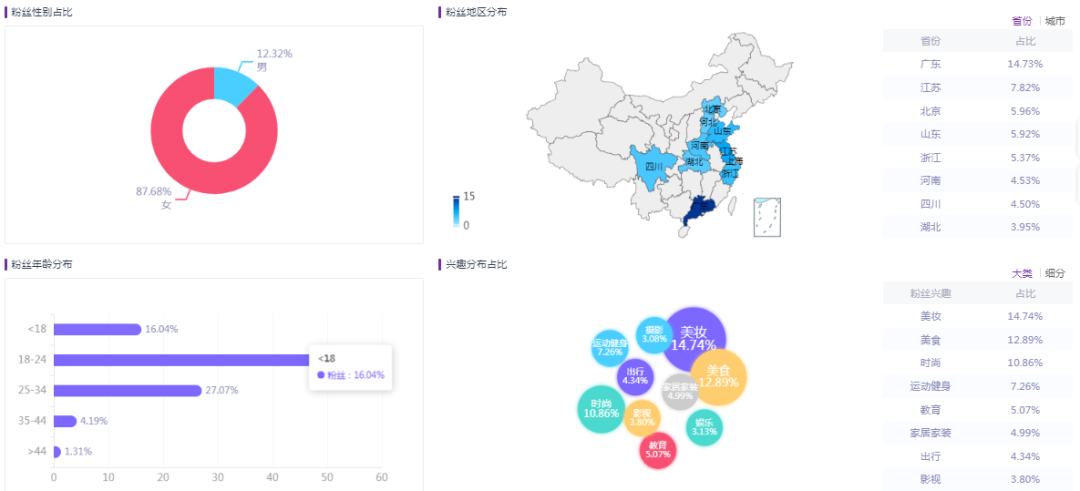Click the 12.32% male percentage label
The width and height of the screenshot is (1080, 491).
274,53
